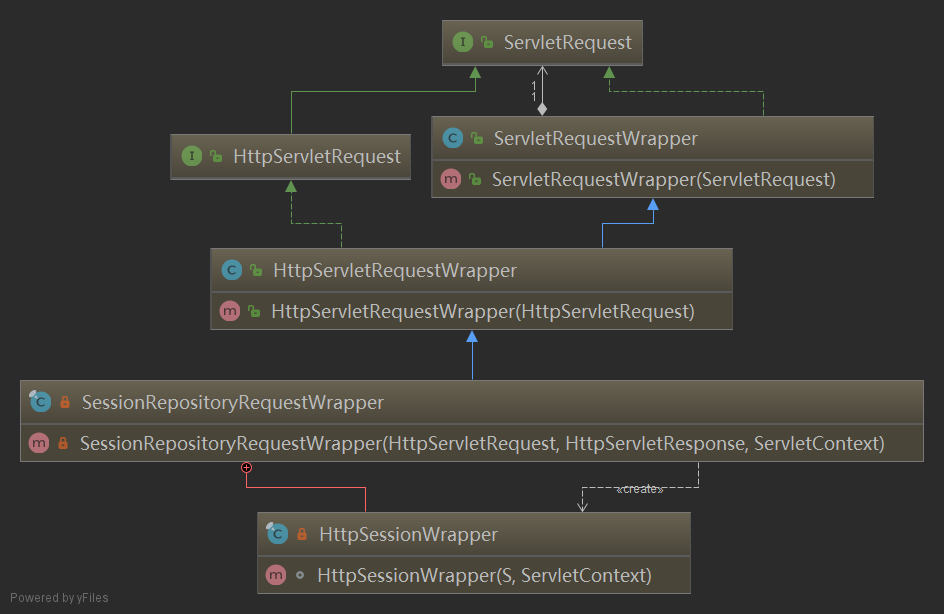
Task: Select the SessionRepositoryRequestWrapper constructor signature text
Action: coord(482,444)
